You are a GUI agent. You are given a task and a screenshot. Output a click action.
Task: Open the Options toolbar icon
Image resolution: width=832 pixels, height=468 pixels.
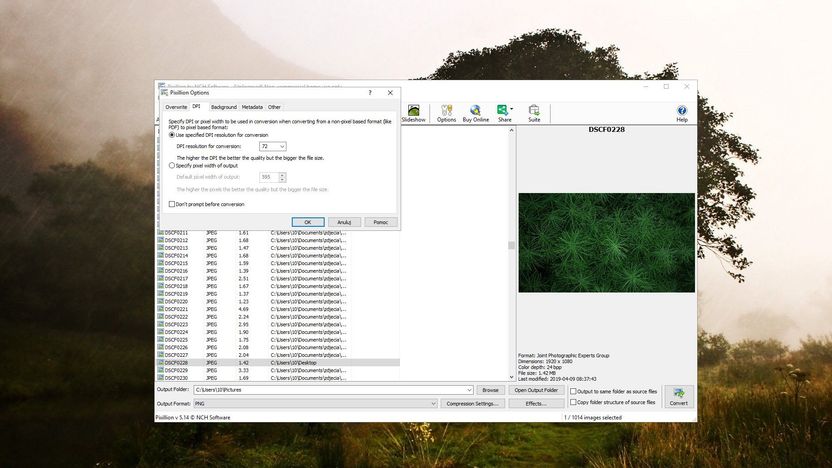(x=446, y=110)
